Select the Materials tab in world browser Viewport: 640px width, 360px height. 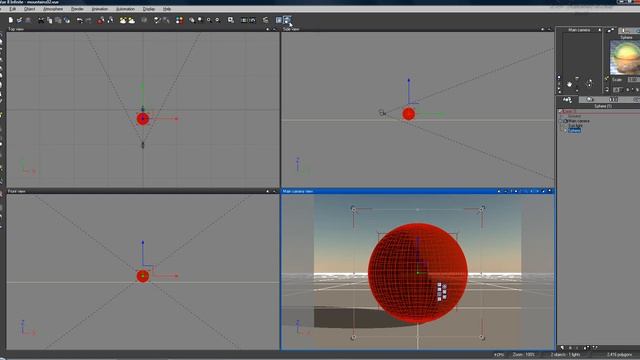[x=590, y=100]
